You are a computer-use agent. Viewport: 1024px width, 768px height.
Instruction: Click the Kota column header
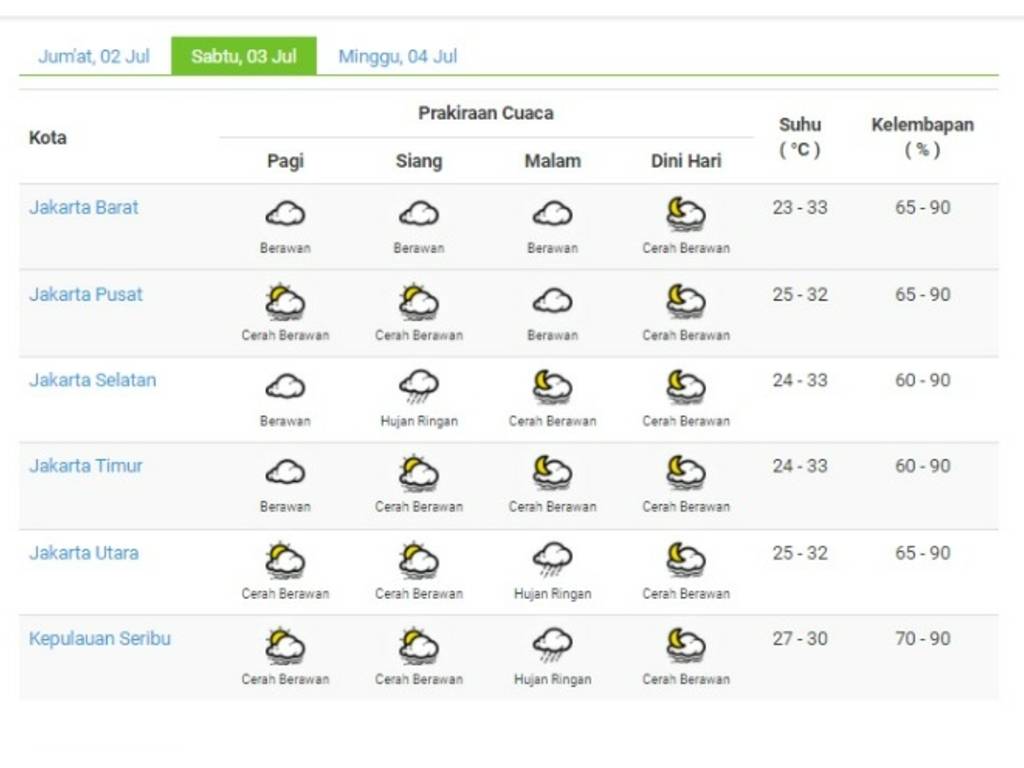pos(48,138)
